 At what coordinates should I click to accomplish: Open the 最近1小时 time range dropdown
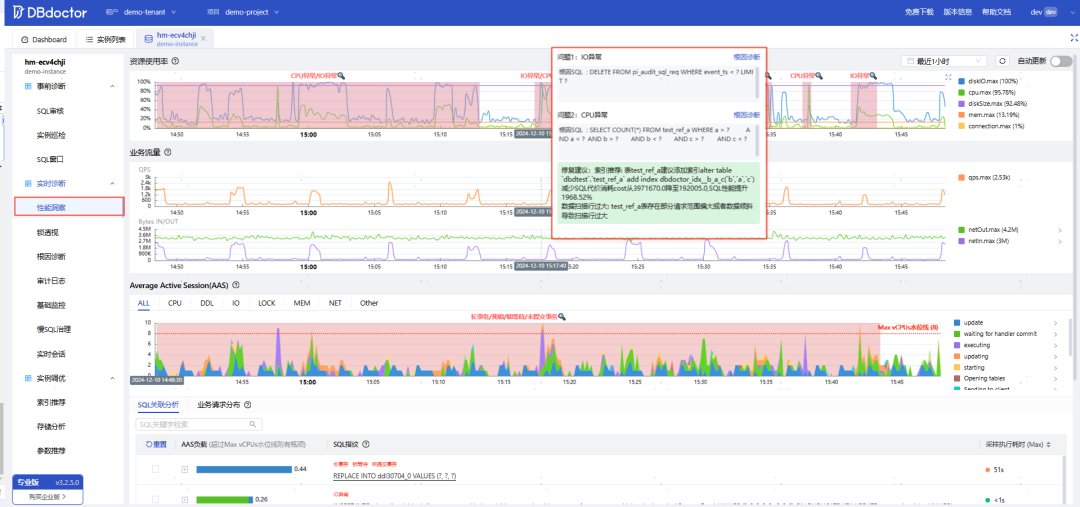(x=944, y=61)
